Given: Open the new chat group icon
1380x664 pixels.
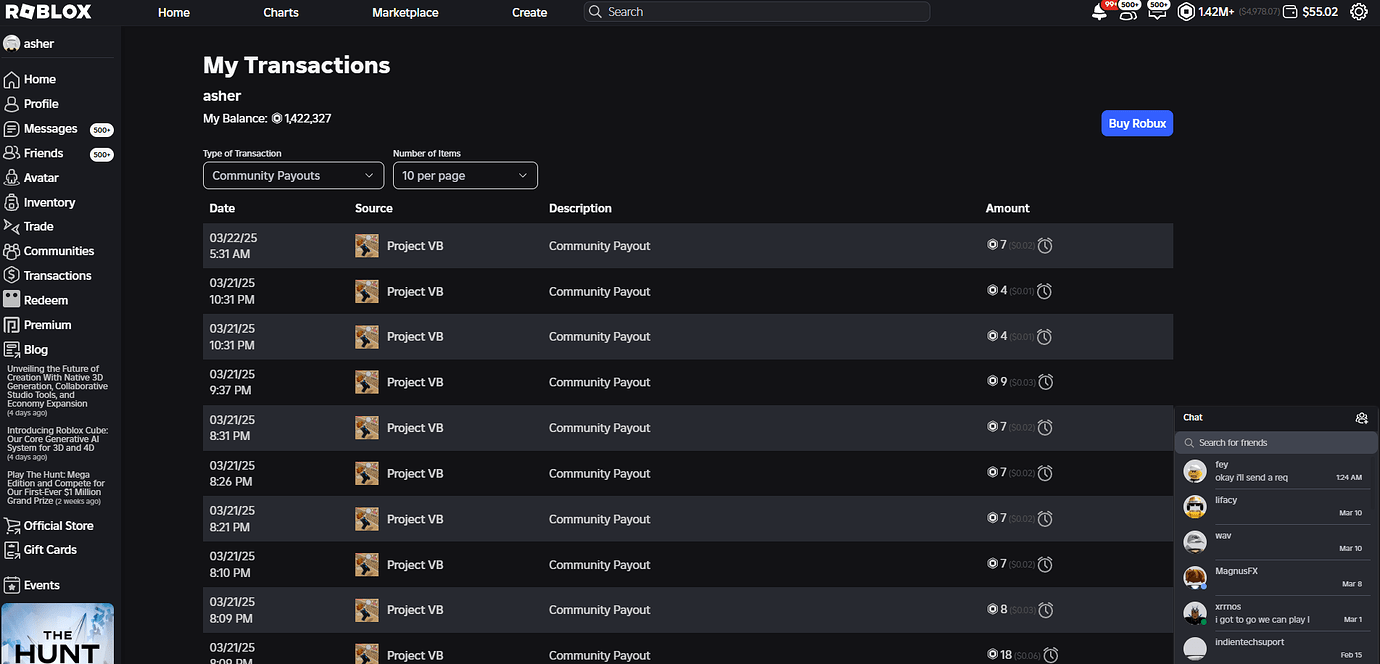Looking at the screenshot, I should (x=1361, y=418).
